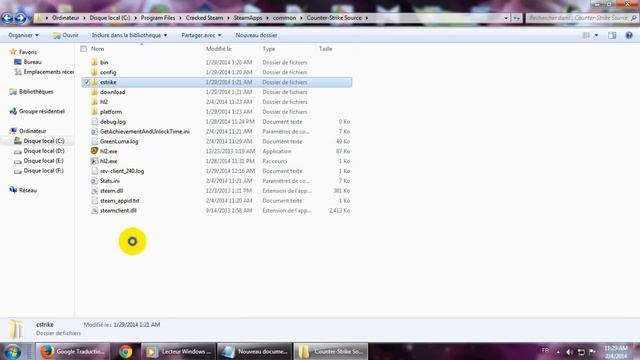Expand the address bar history dropdown
Screen dimensions: 640x360
click(506, 18)
